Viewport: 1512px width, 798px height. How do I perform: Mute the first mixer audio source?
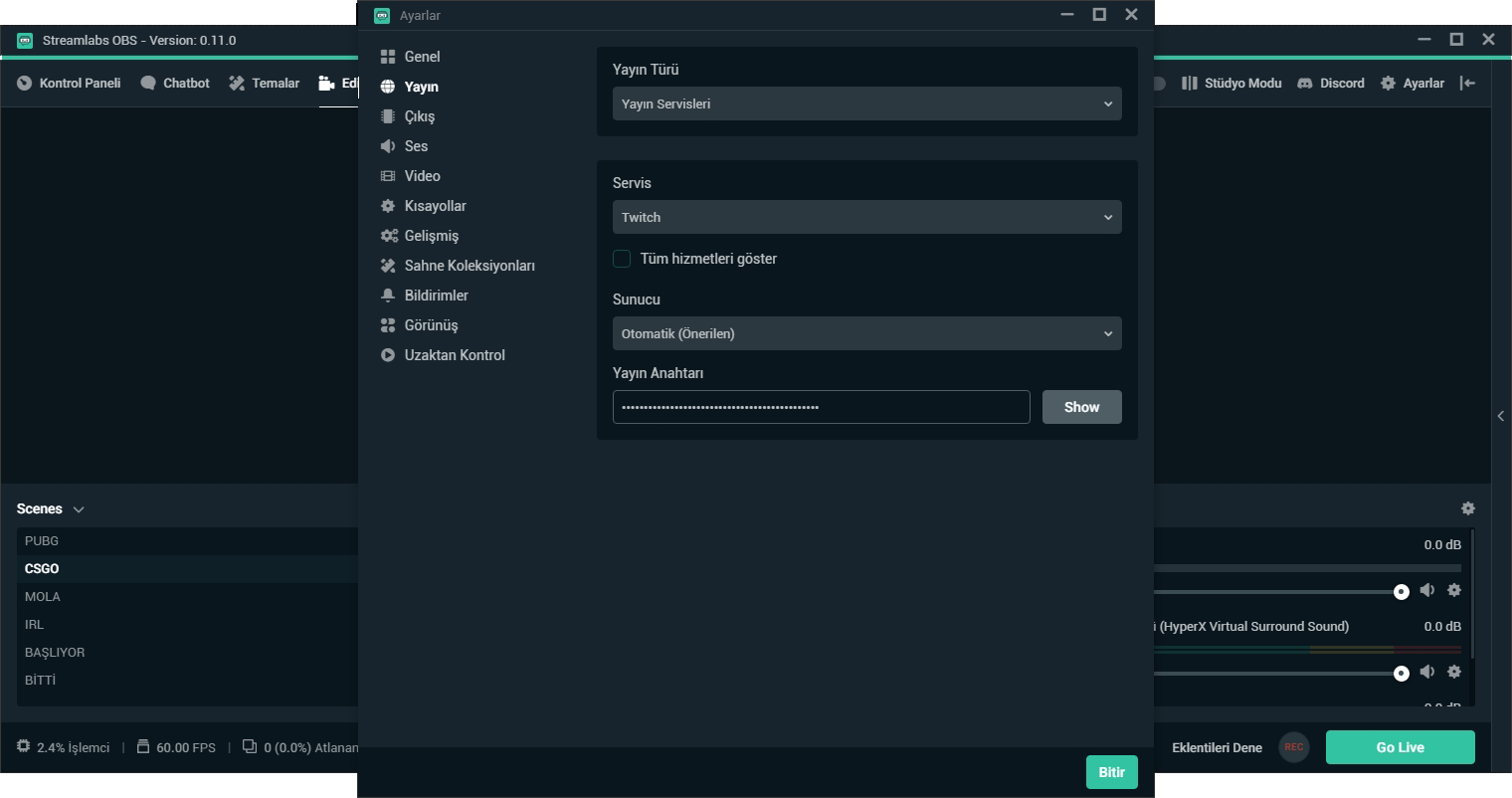click(x=1427, y=590)
